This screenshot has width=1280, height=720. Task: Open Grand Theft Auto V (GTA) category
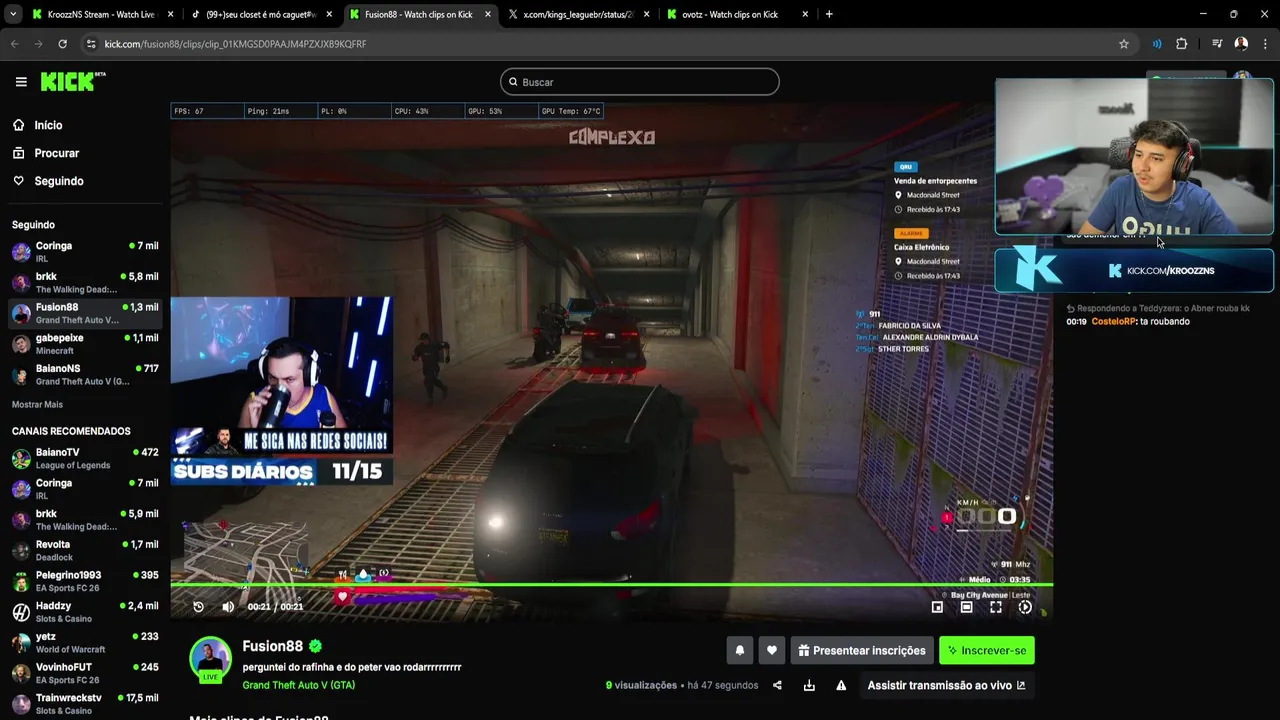(298, 685)
